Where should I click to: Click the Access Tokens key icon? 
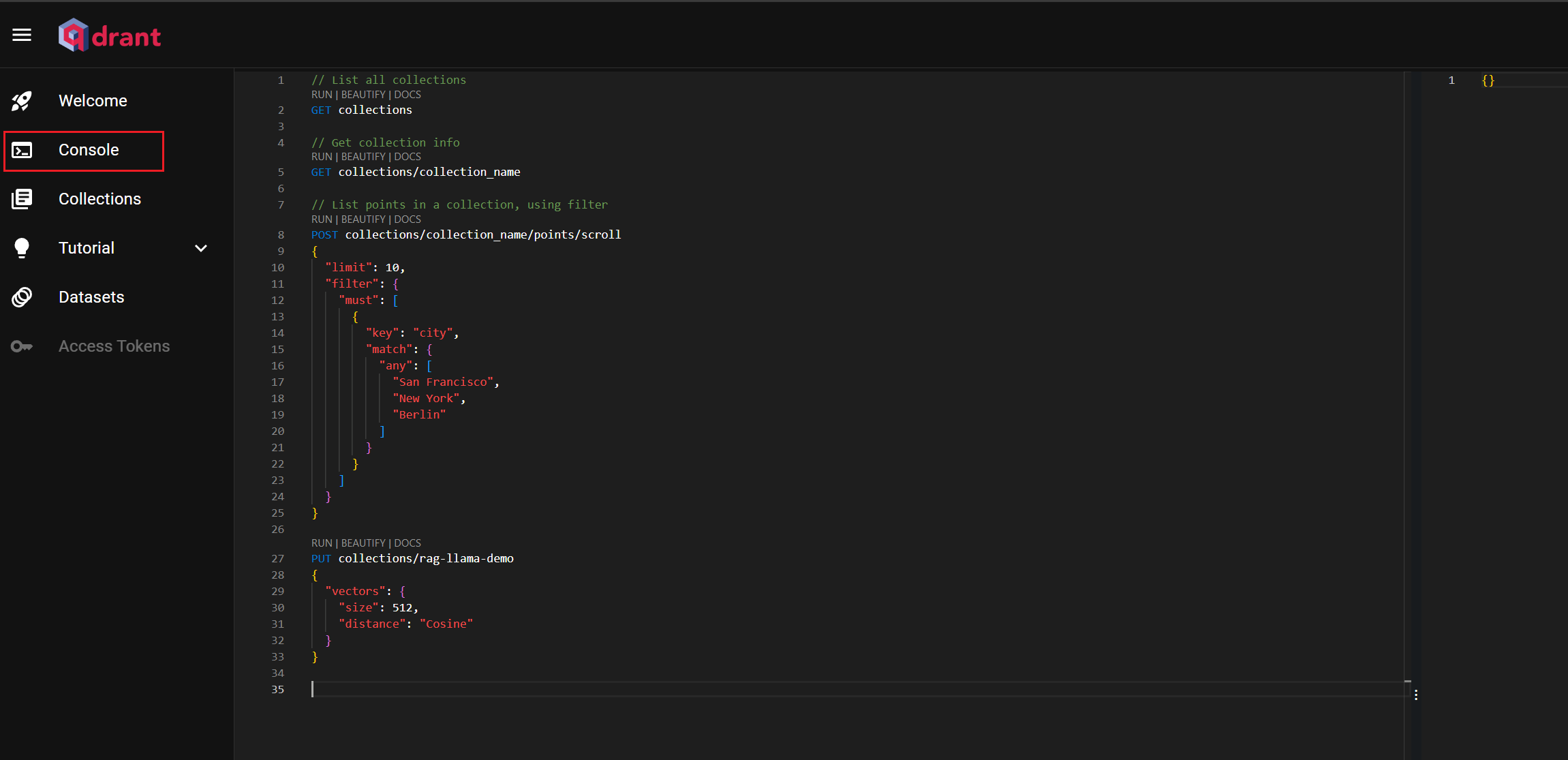(x=22, y=346)
